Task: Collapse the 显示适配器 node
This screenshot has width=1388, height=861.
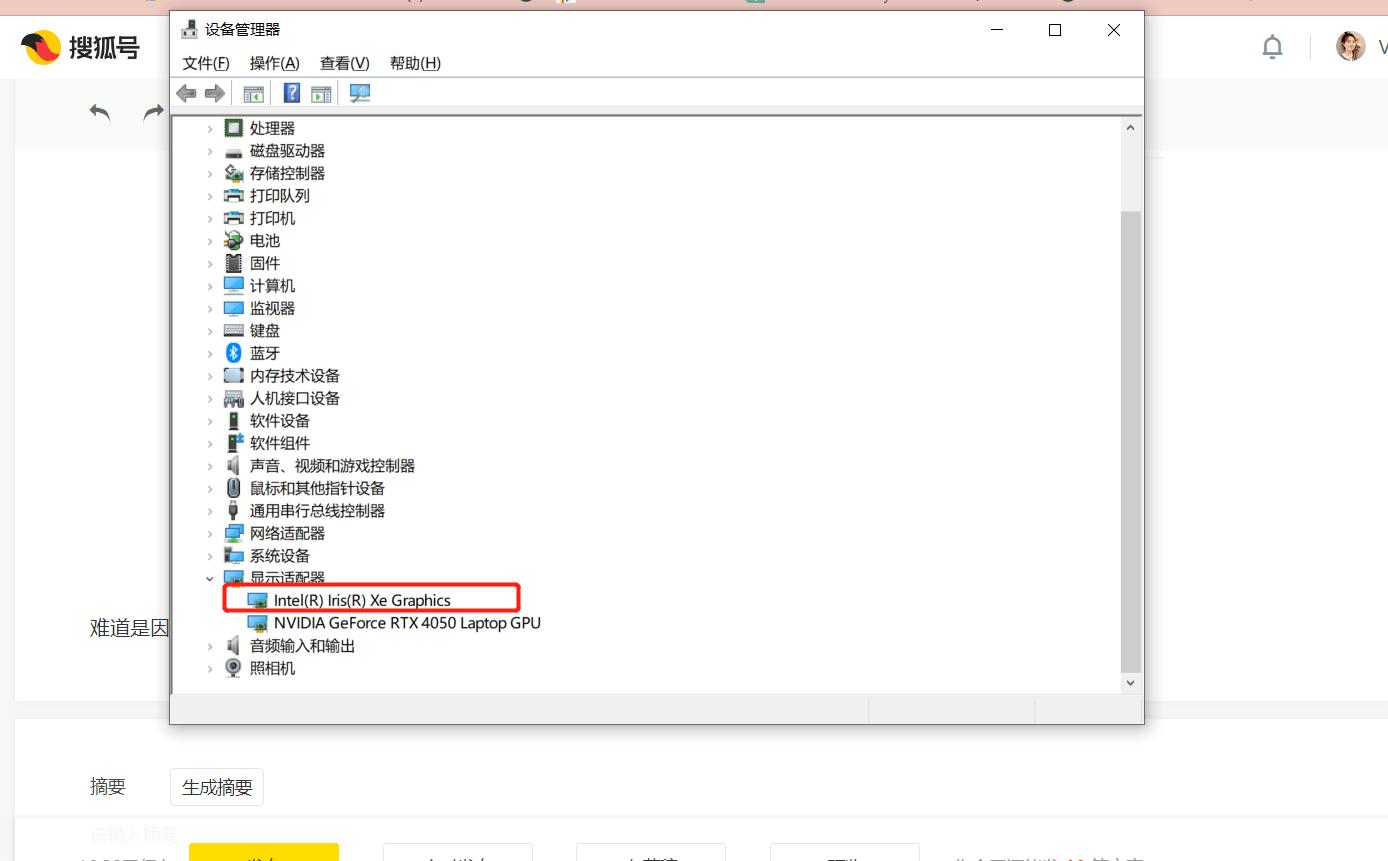Action: coord(210,578)
